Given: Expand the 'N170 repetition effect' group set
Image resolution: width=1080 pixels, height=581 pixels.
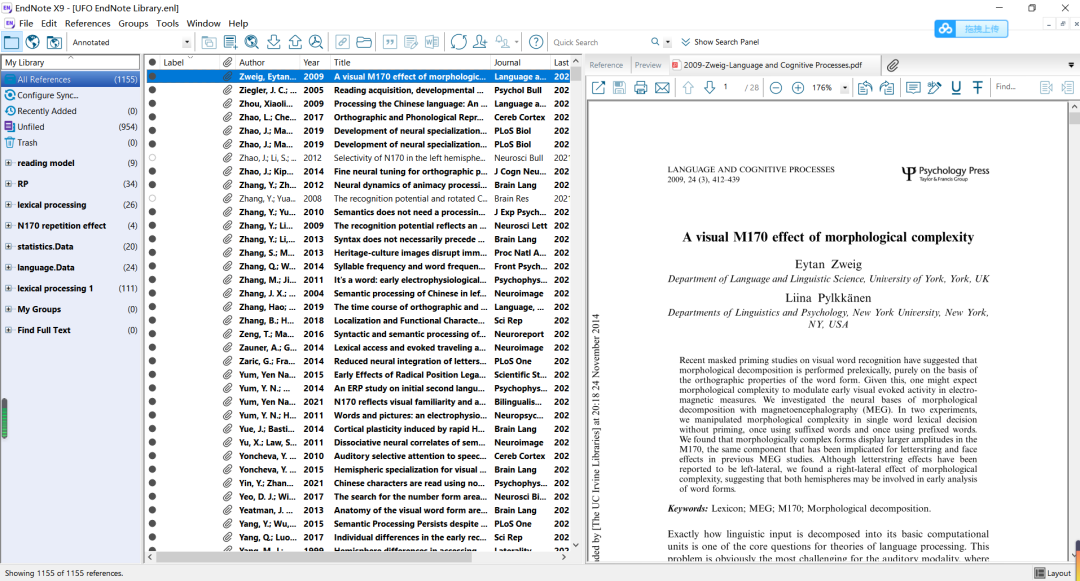Looking at the screenshot, I should tap(9, 226).
